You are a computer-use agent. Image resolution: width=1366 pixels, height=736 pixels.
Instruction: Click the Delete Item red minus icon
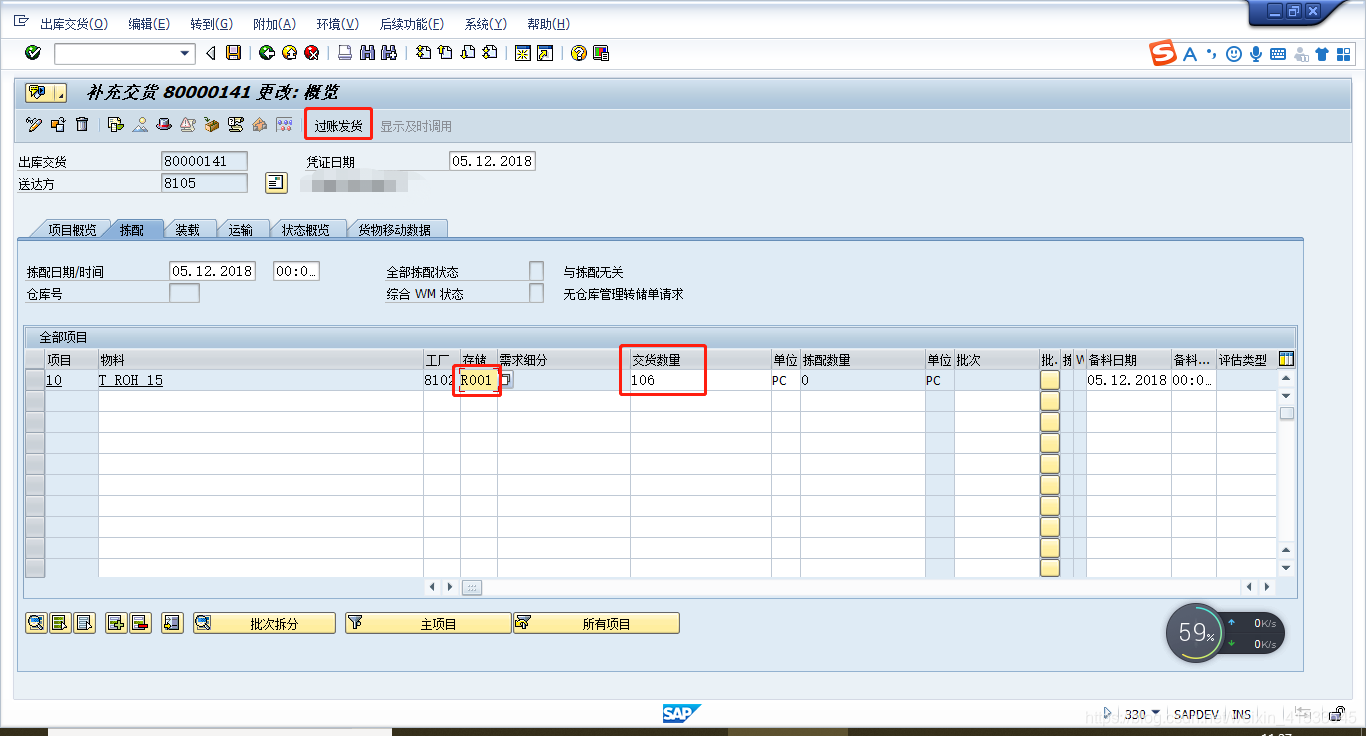tap(139, 623)
